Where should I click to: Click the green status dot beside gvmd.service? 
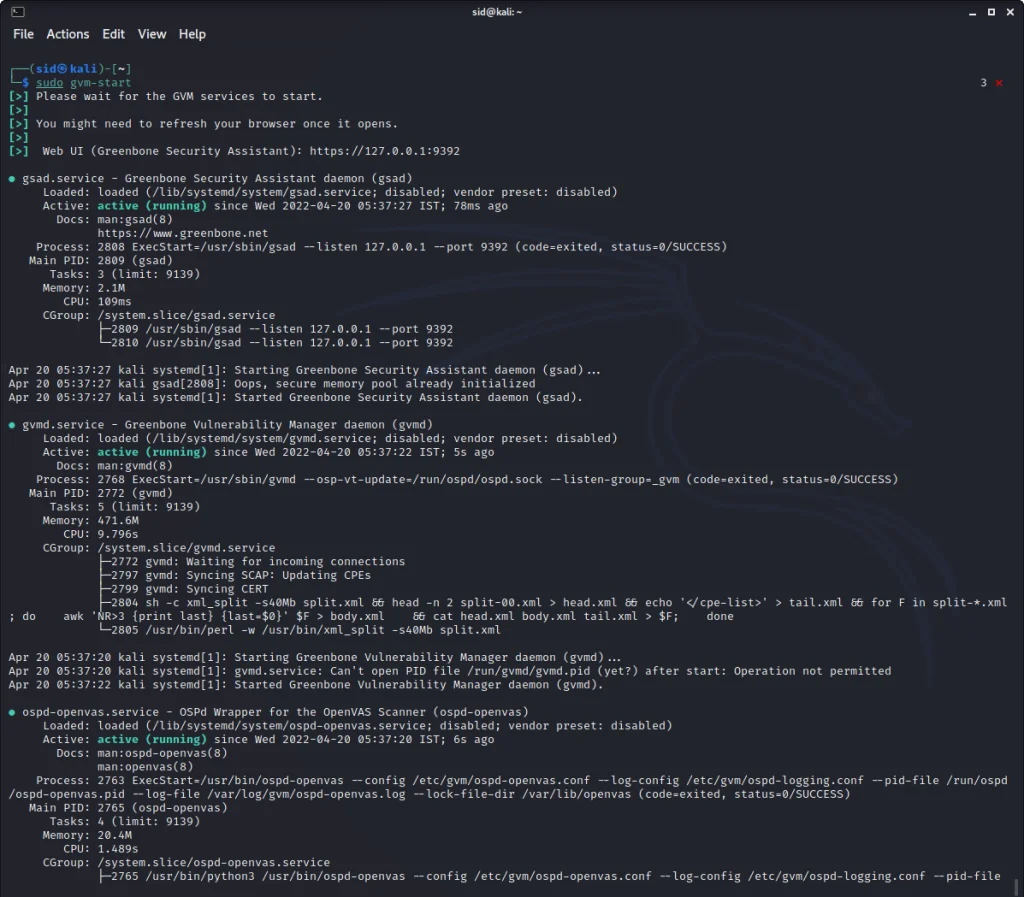10,424
